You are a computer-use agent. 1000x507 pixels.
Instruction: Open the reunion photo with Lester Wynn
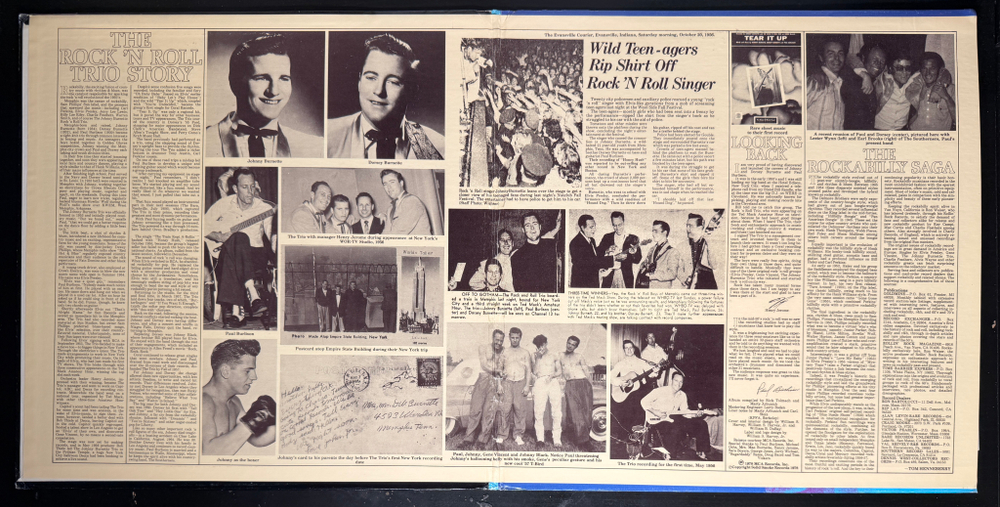click(881, 82)
